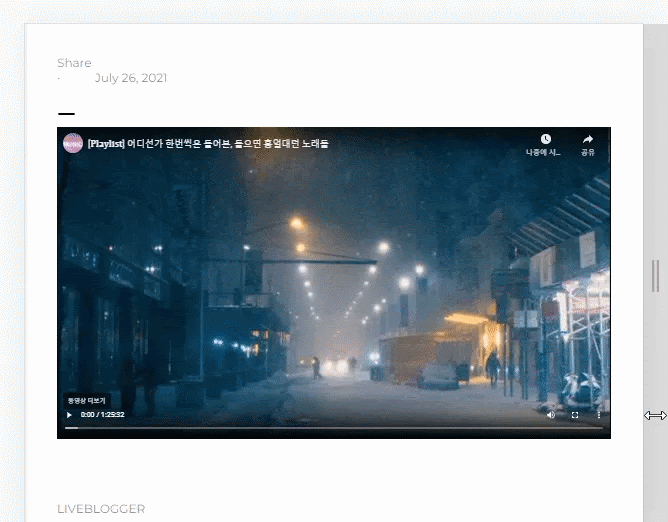Image resolution: width=668 pixels, height=522 pixels.
Task: Click the video progress bar
Action: click(334, 427)
